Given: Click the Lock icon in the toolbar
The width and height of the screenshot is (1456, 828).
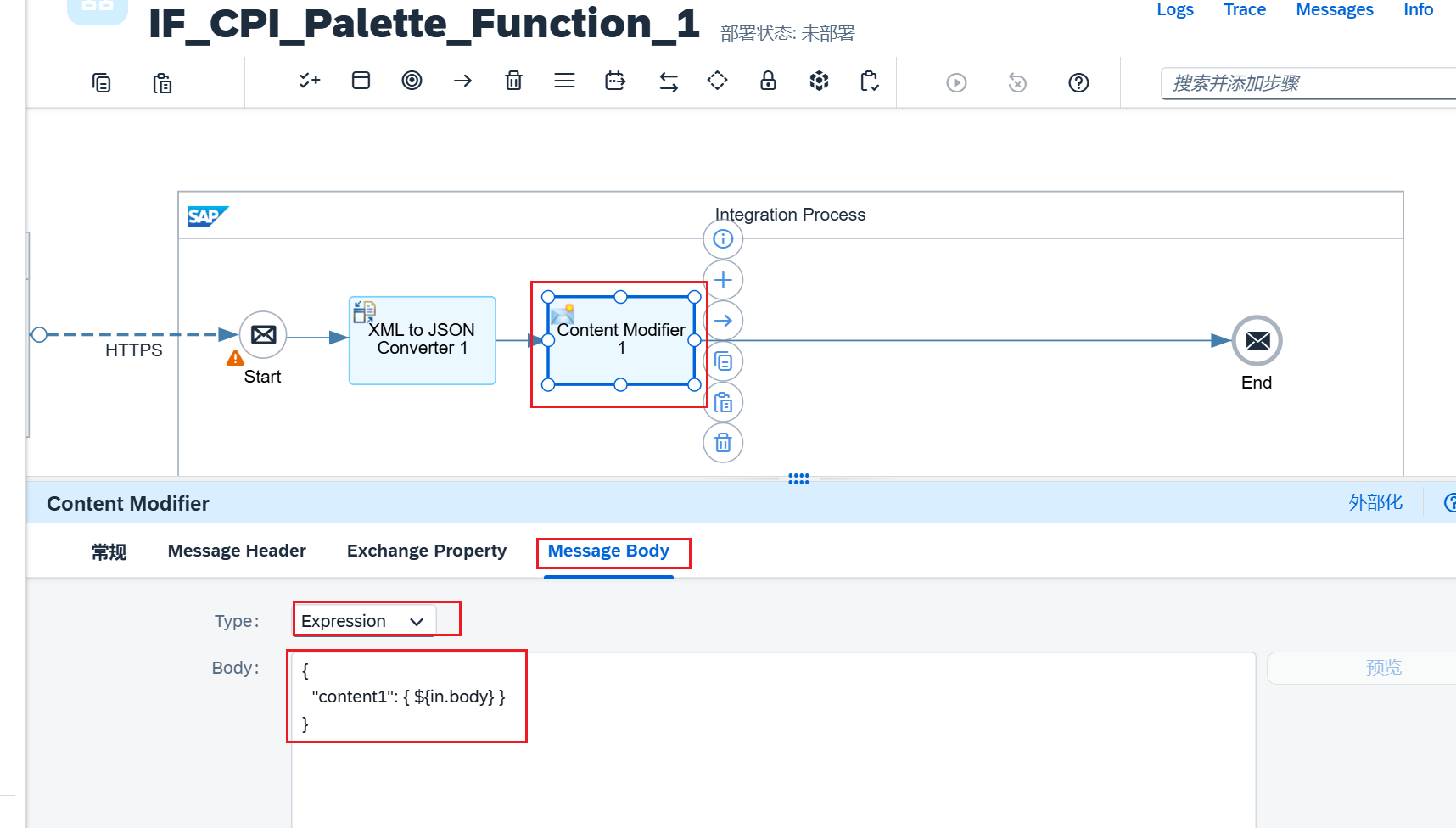Looking at the screenshot, I should pos(768,81).
